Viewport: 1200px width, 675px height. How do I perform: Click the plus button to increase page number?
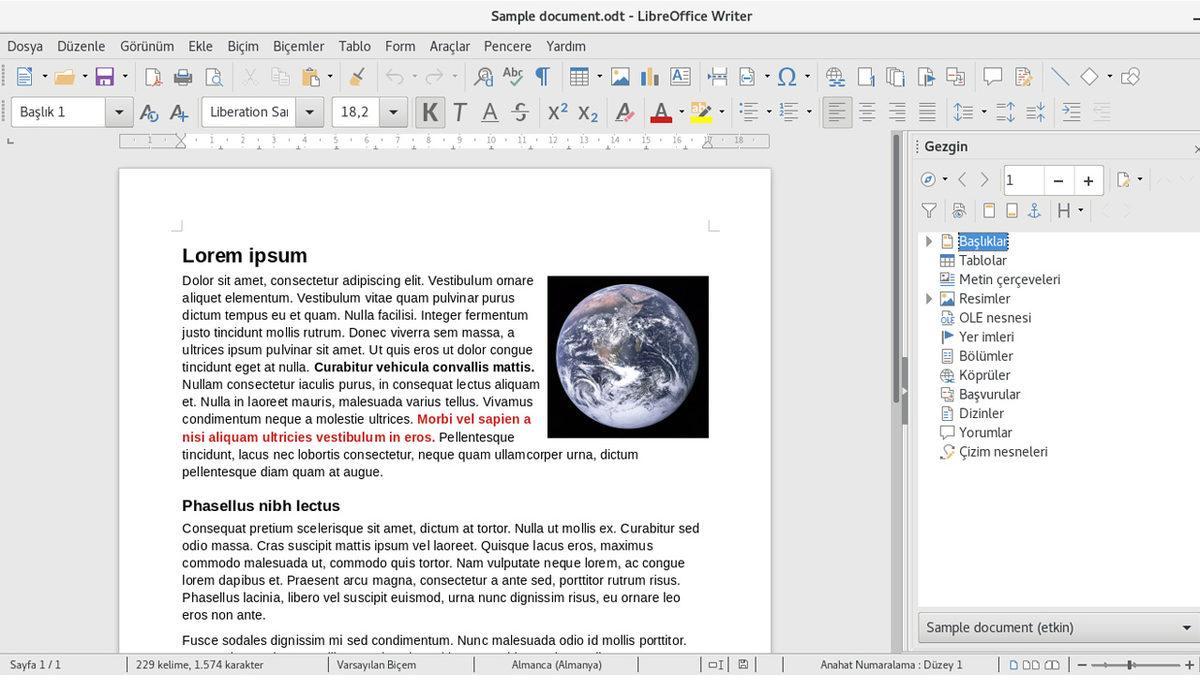click(1088, 180)
